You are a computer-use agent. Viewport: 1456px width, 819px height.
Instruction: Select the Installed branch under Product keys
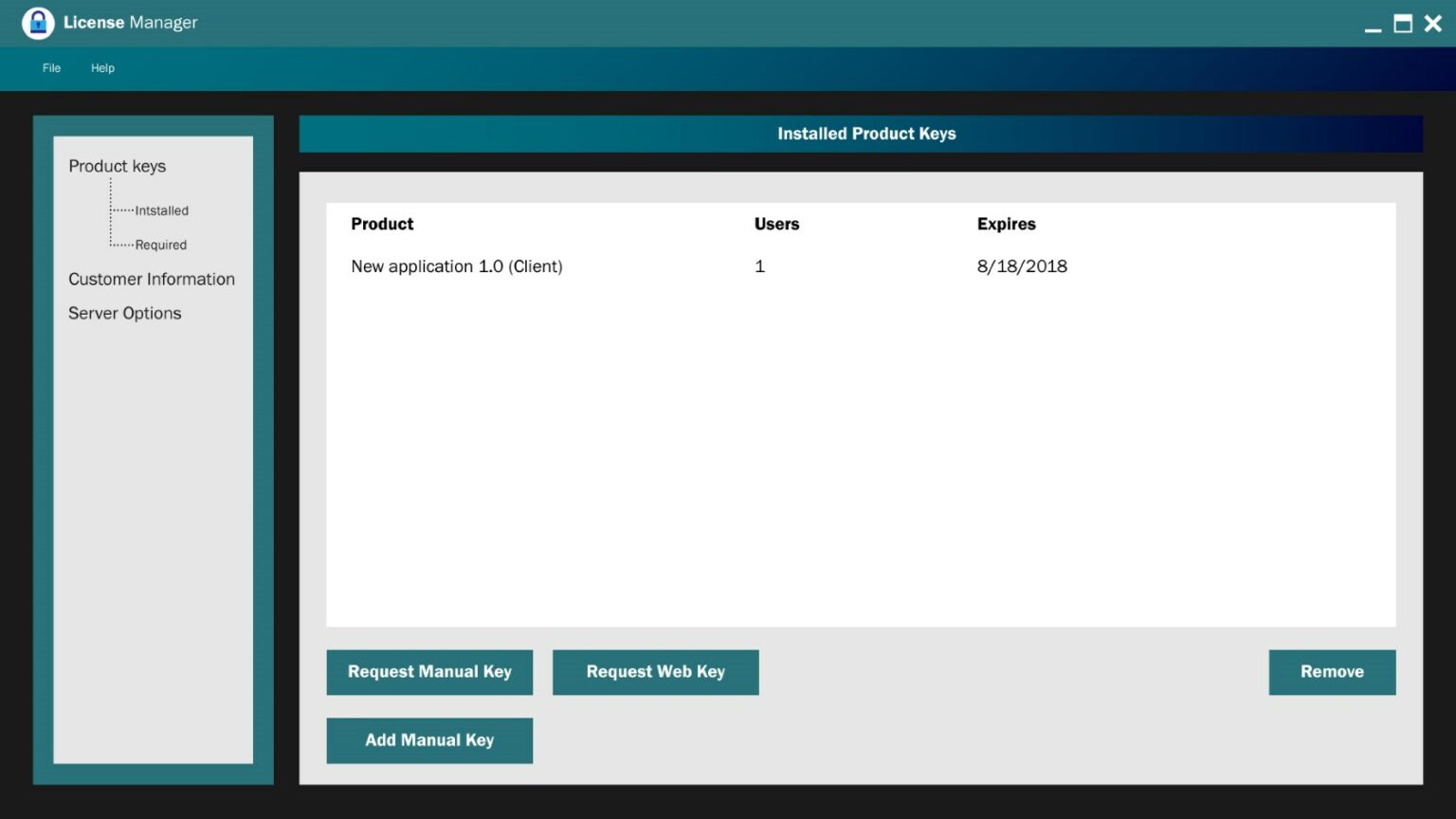tap(162, 210)
